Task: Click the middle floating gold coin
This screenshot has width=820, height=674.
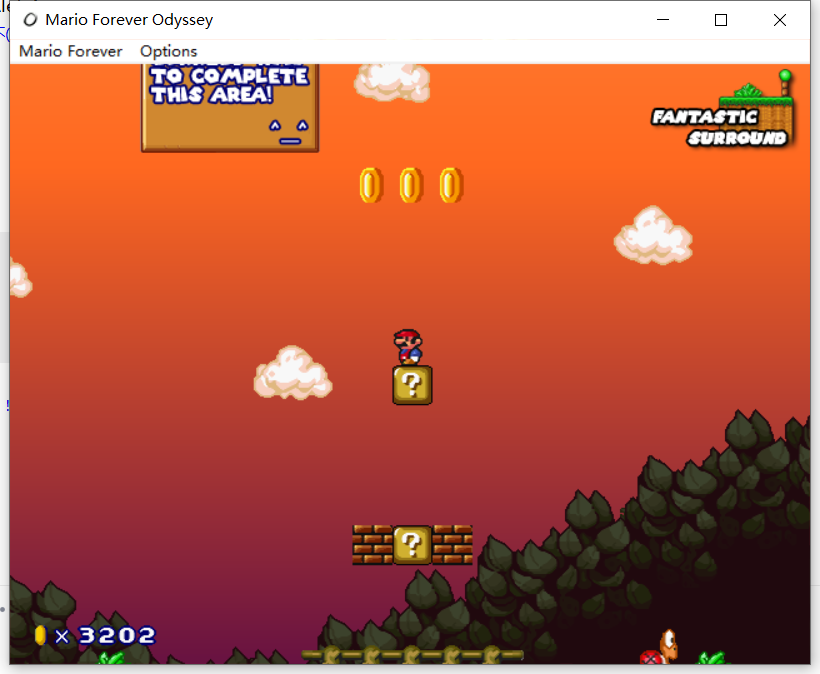Action: 411,185
